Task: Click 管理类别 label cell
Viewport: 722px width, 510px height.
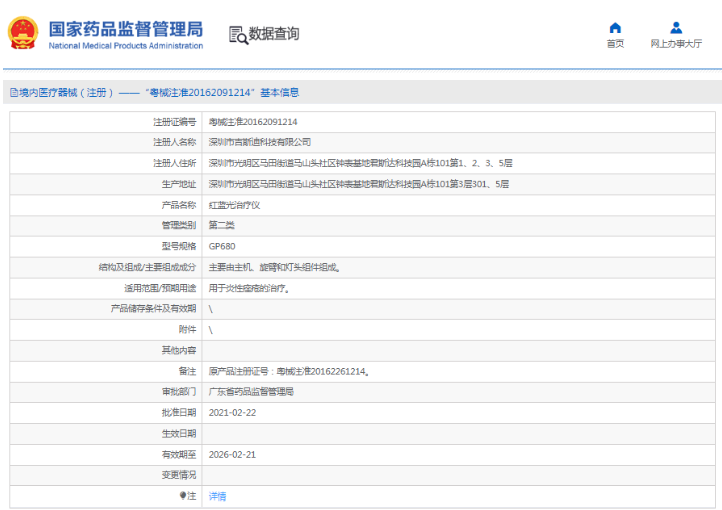Action: click(x=106, y=225)
